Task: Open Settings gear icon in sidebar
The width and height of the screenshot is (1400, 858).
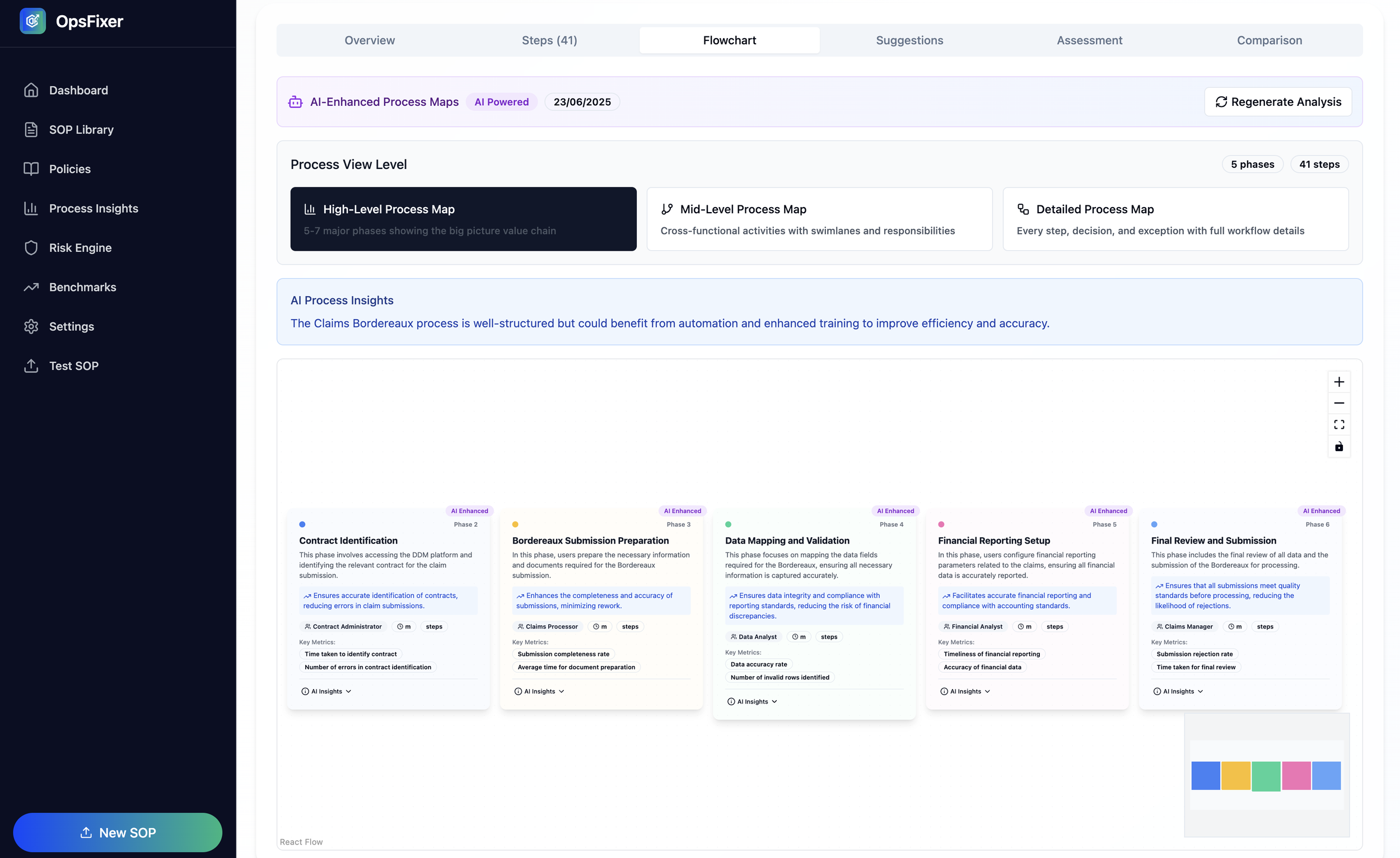Action: [x=31, y=326]
